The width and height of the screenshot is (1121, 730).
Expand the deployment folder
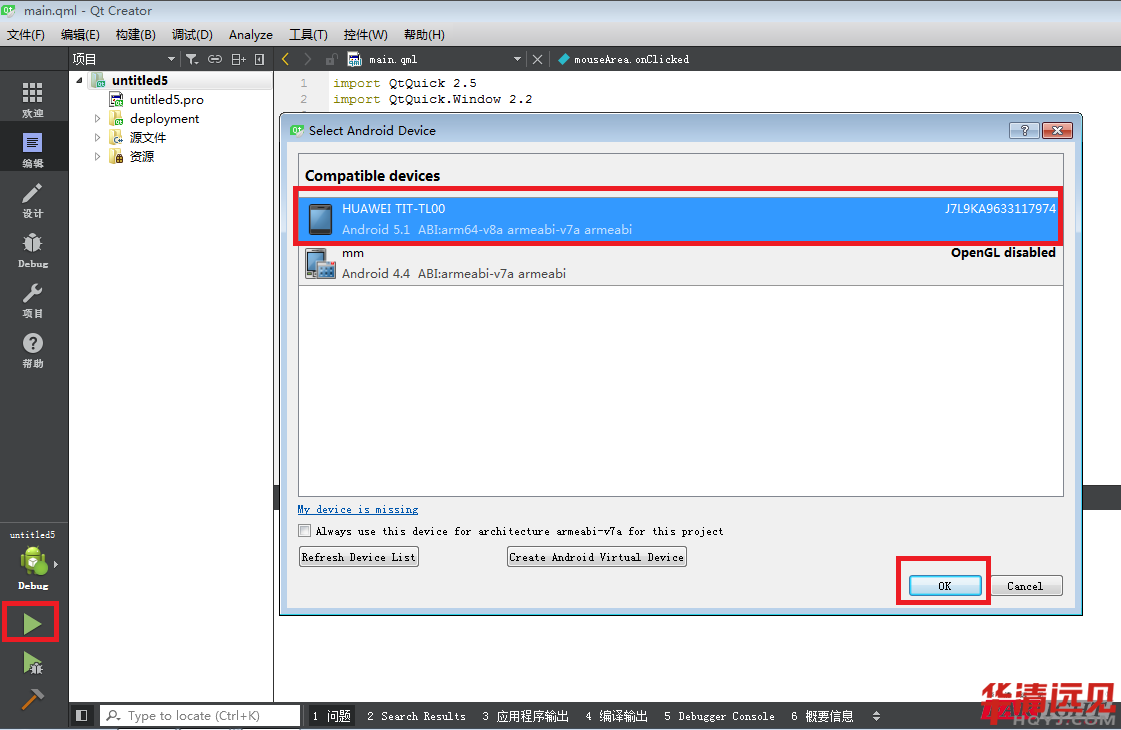98,119
